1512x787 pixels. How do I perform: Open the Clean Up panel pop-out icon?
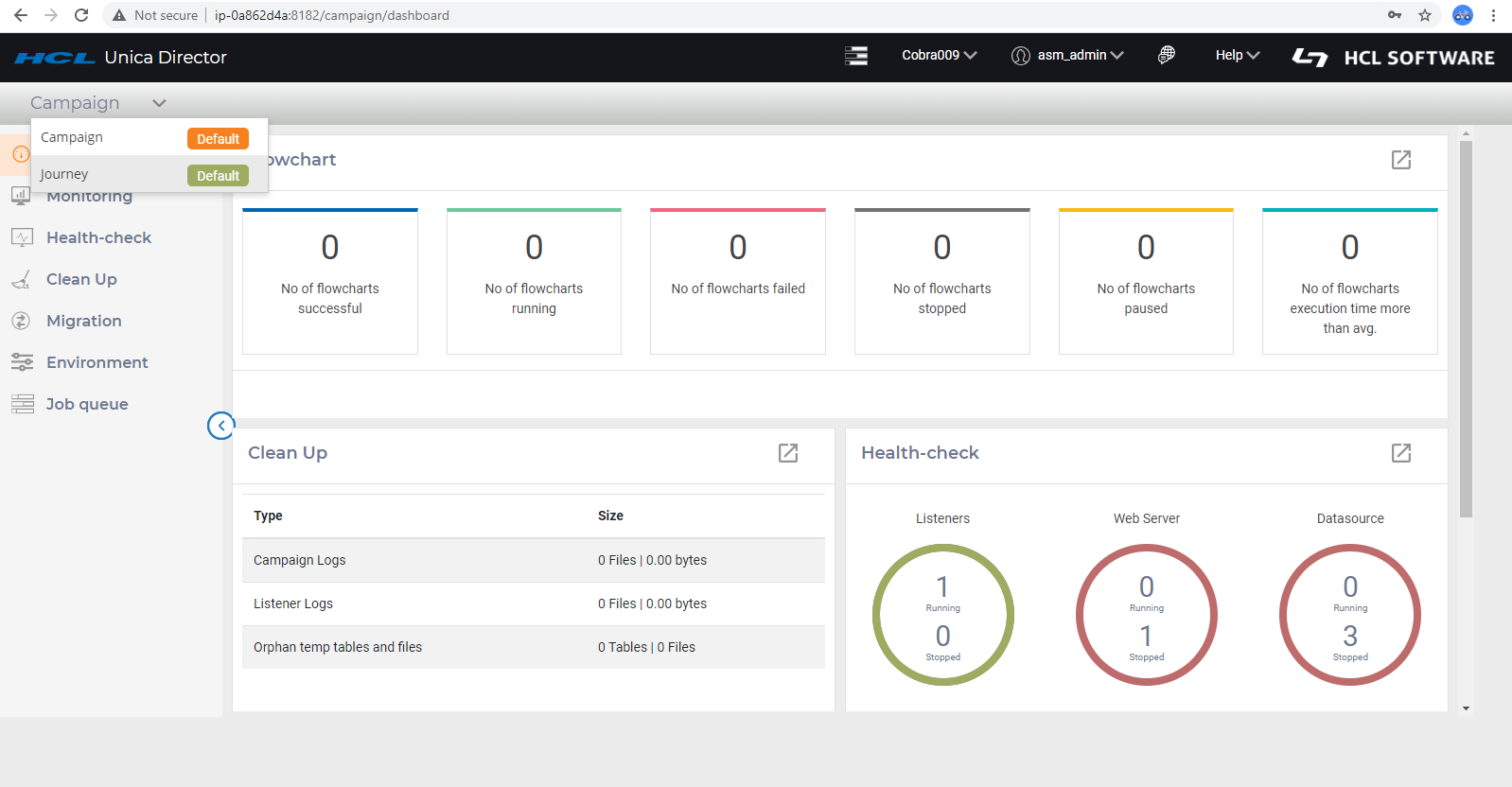point(787,453)
